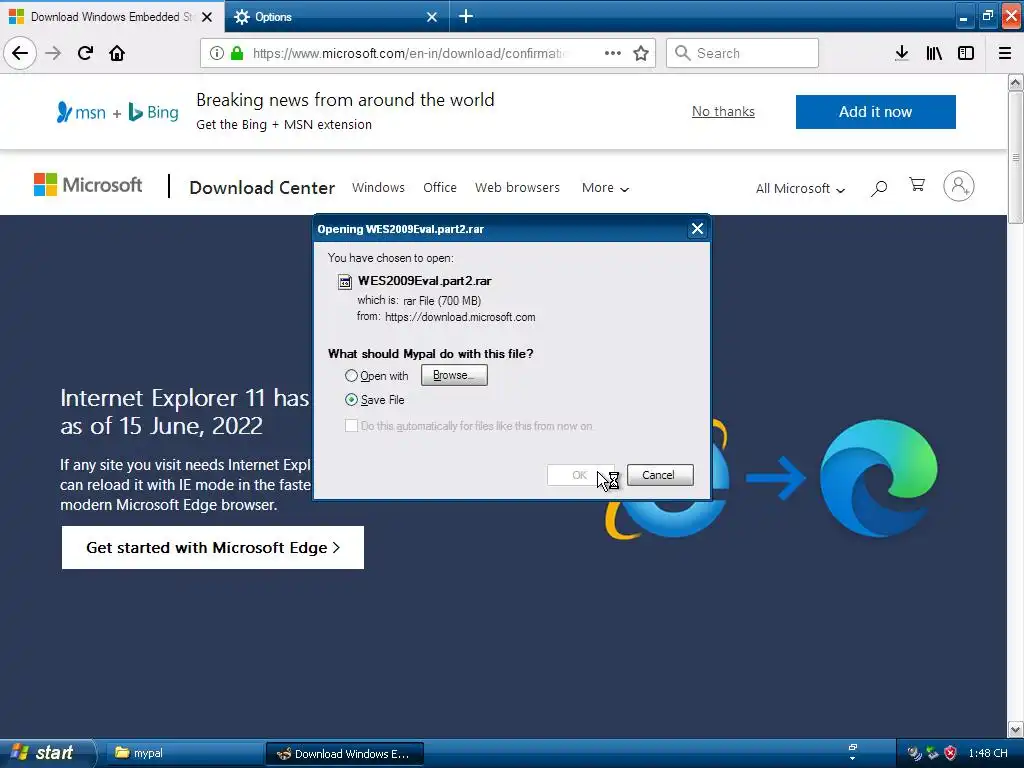Image resolution: width=1024 pixels, height=768 pixels.
Task: Check Do this automatically for files
Action: 351,426
